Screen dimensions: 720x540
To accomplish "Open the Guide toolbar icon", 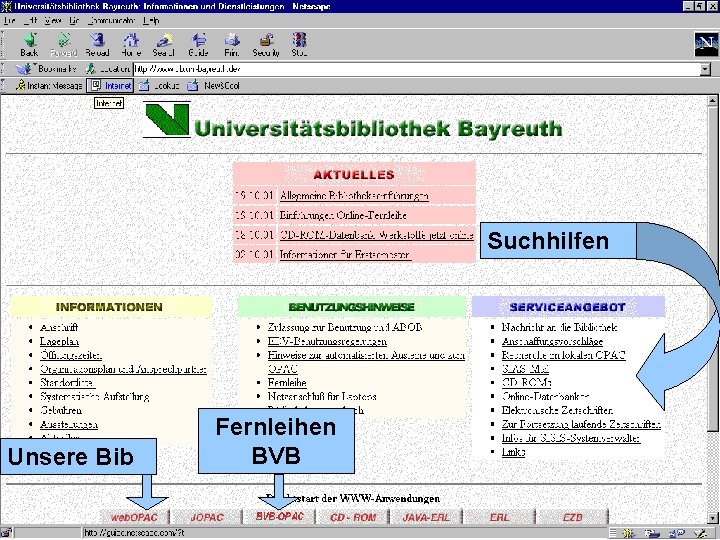I will [x=198, y=45].
